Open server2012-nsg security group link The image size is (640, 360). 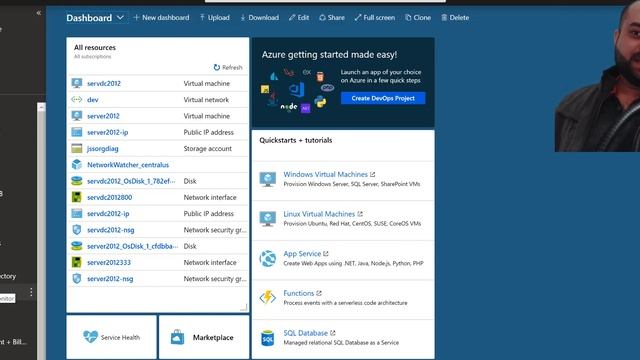(x=110, y=279)
